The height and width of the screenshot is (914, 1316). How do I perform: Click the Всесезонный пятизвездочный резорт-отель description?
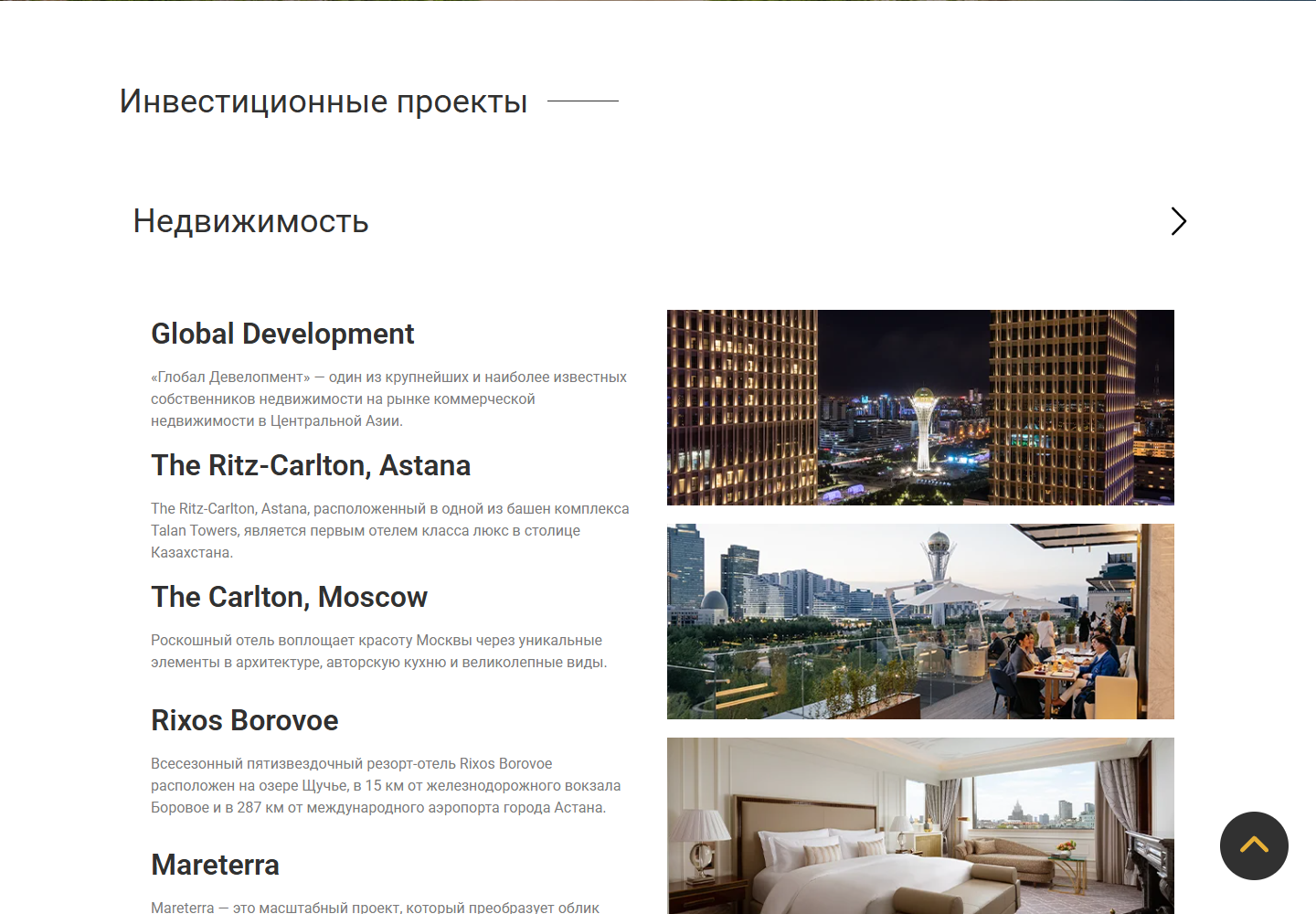386,785
